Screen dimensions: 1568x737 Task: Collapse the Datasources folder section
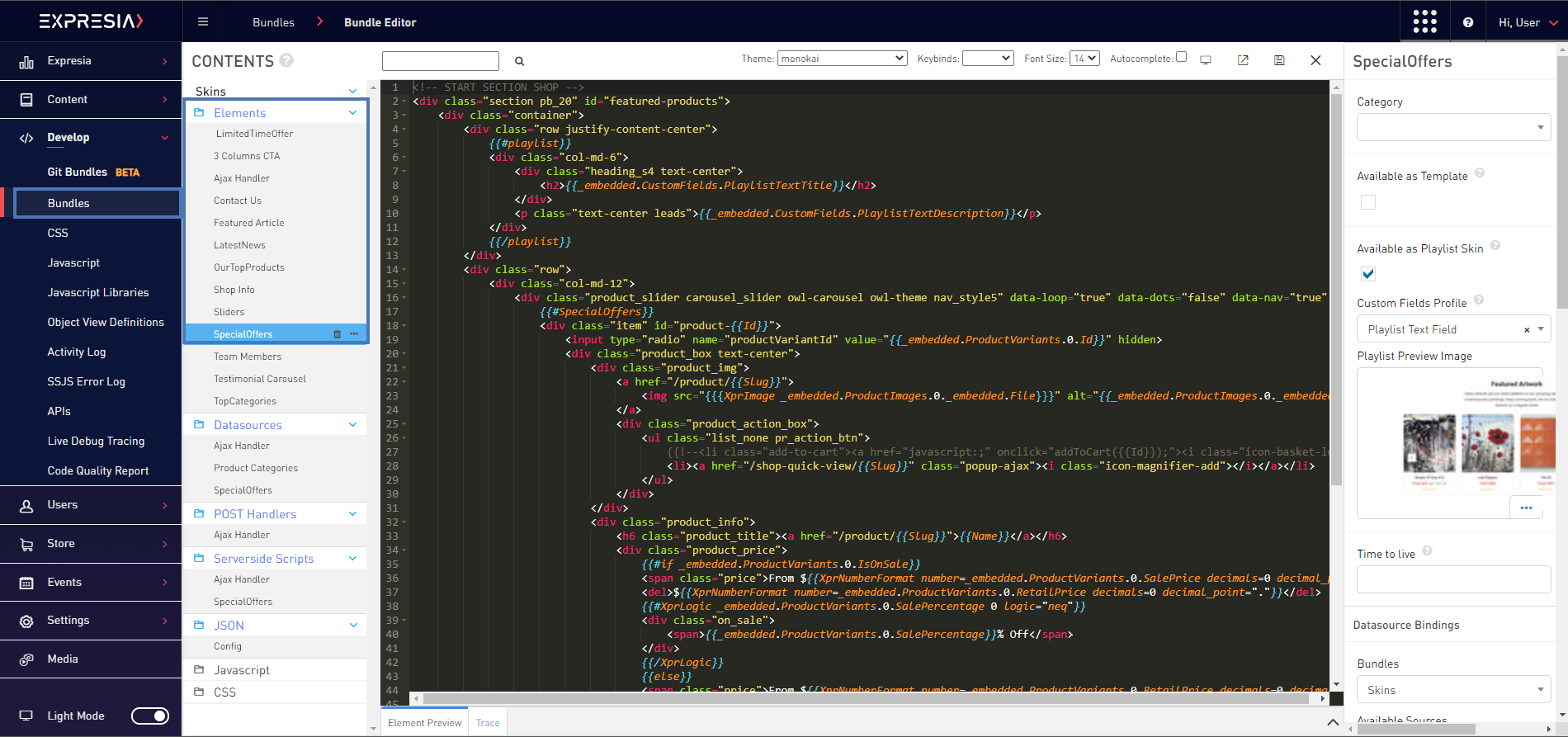352,425
